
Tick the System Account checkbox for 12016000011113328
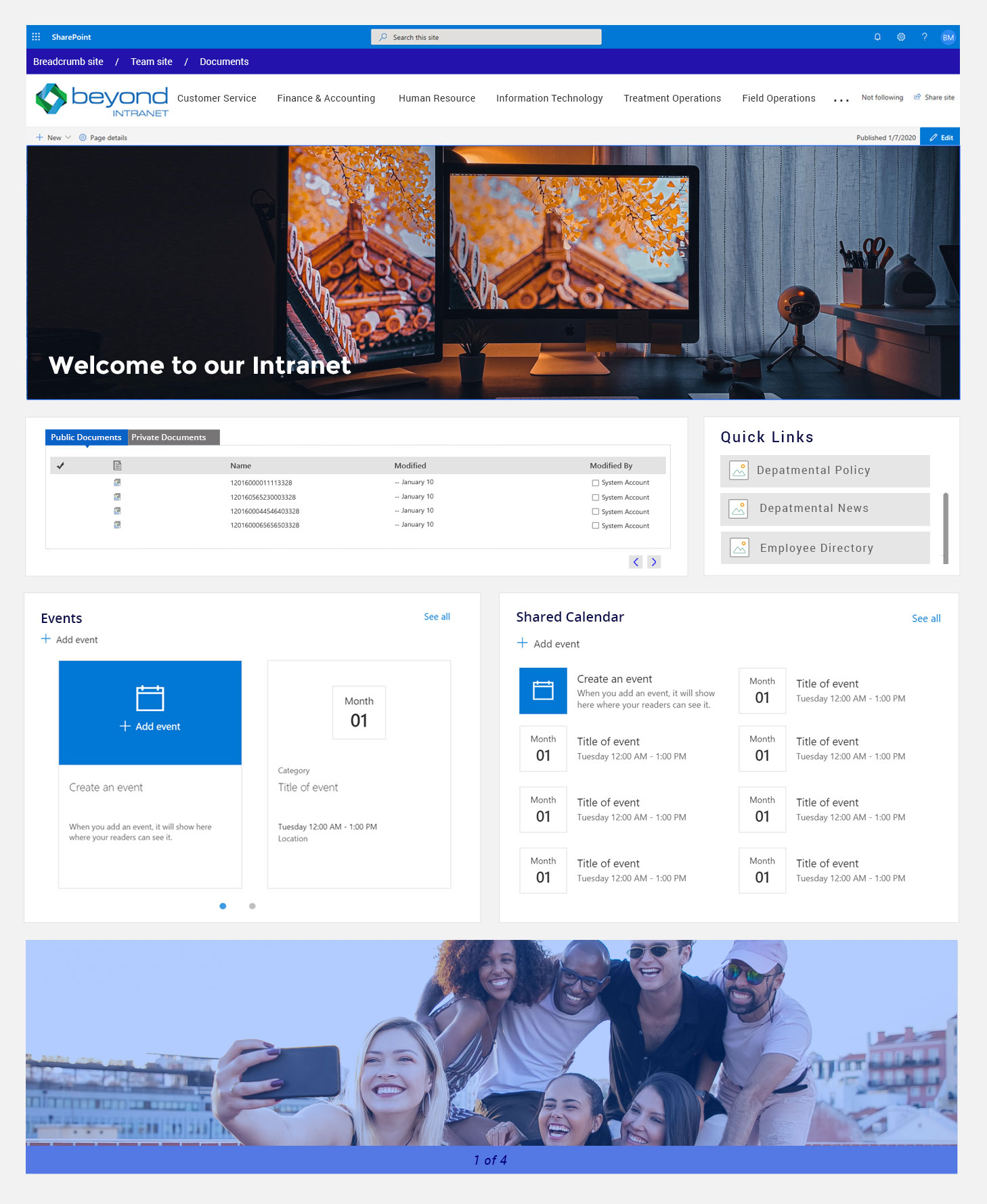(x=596, y=483)
